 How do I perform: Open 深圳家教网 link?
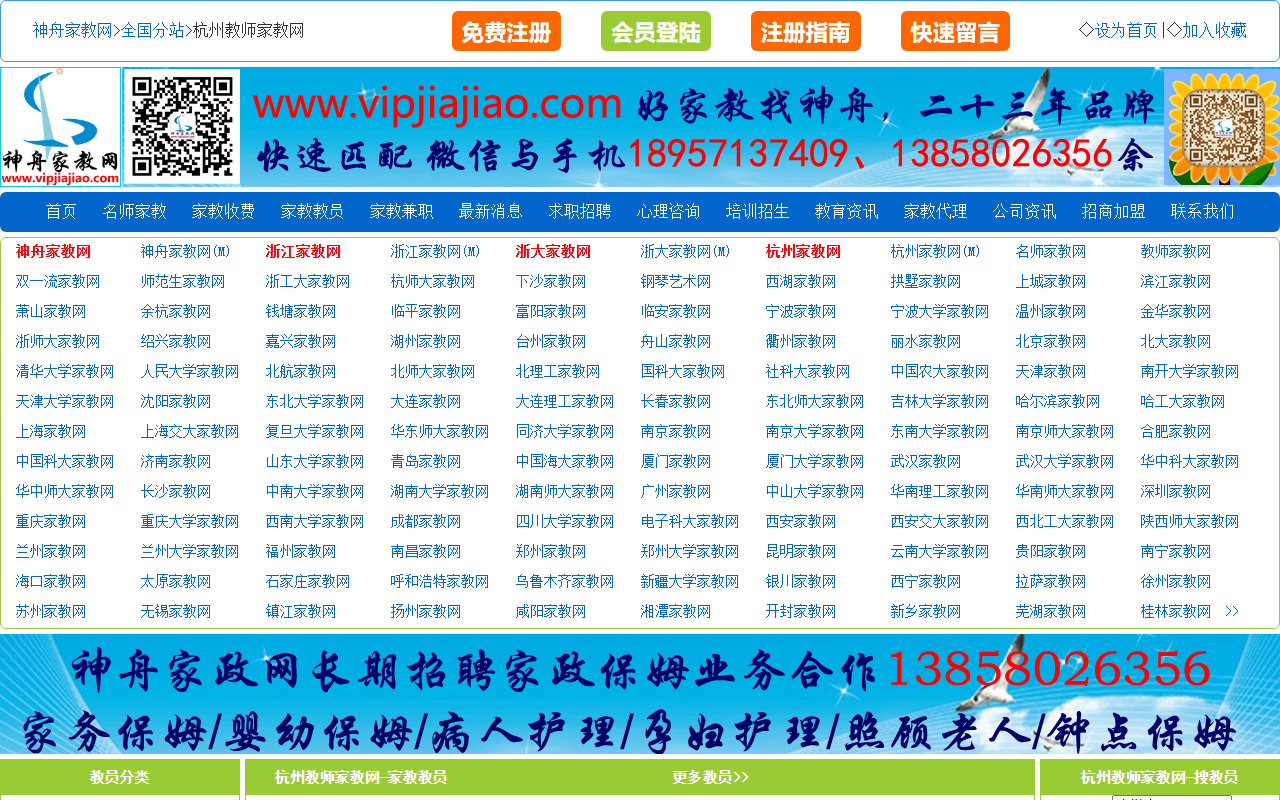point(1176,491)
